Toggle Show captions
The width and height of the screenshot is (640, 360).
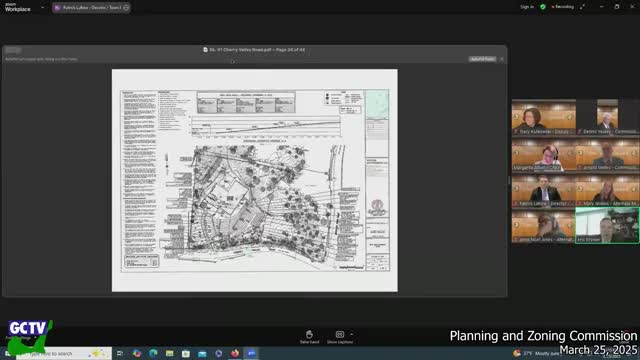(340, 337)
